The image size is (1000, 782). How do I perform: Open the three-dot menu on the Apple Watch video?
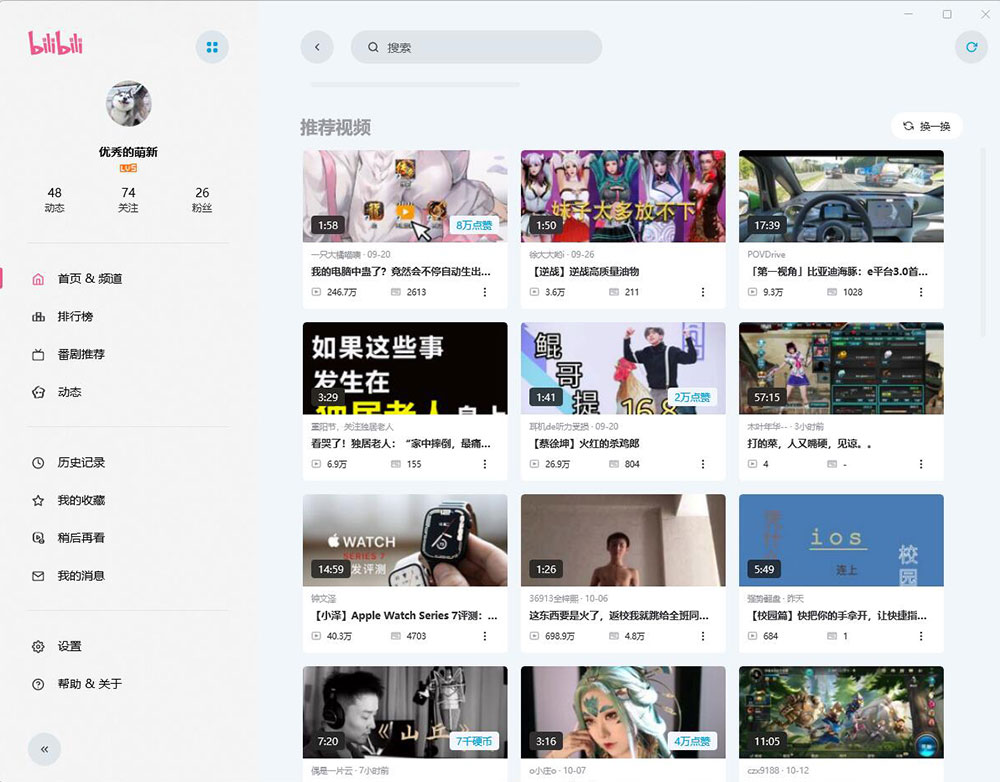tap(485, 636)
